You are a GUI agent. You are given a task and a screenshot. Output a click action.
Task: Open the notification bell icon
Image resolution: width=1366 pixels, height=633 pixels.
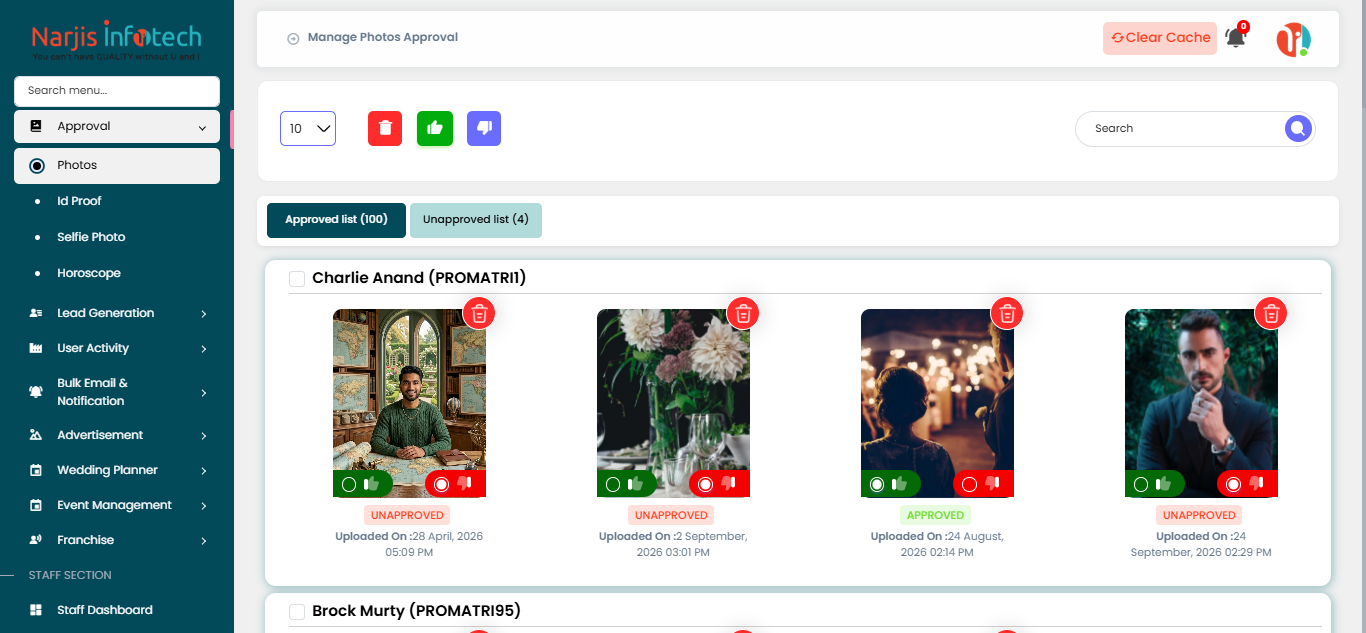1236,38
